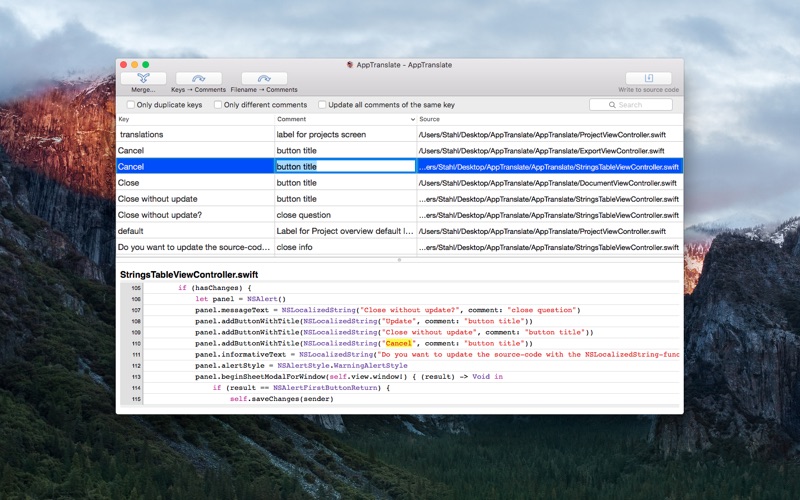Enable Only duplicate keys checkbox
The height and width of the screenshot is (500, 800).
[131, 105]
